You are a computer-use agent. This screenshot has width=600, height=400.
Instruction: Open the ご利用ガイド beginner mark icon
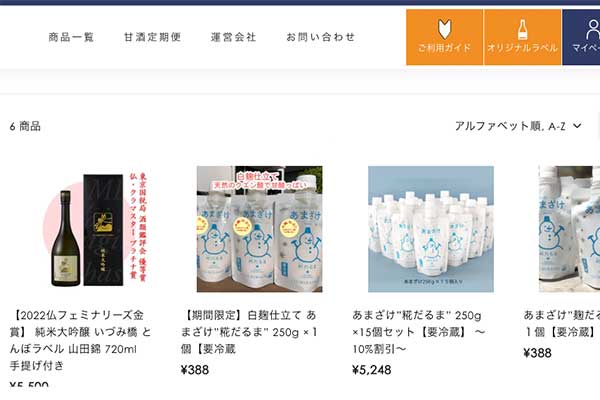click(444, 29)
